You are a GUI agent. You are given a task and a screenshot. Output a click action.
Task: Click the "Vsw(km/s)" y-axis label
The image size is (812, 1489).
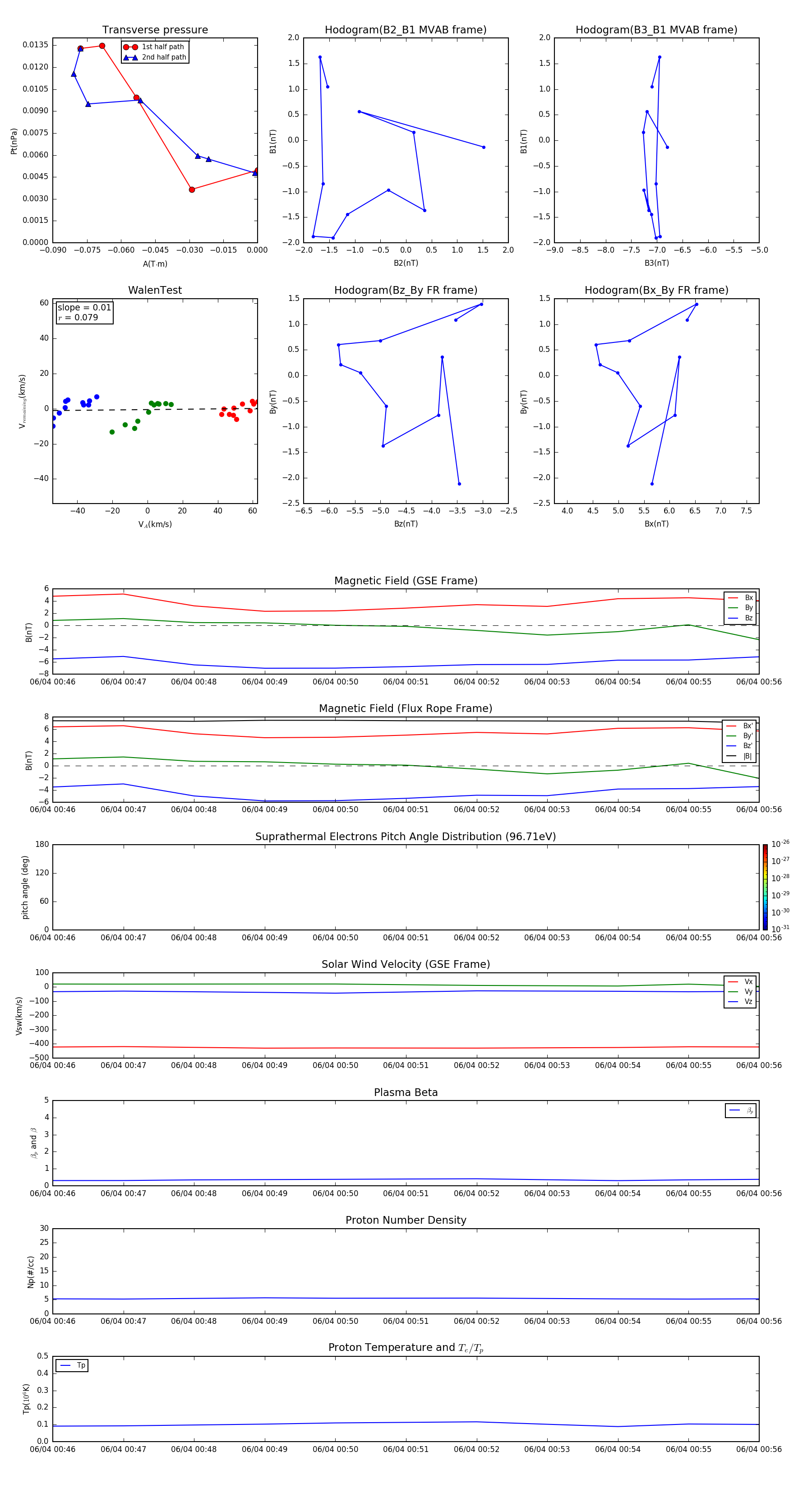point(19,1016)
